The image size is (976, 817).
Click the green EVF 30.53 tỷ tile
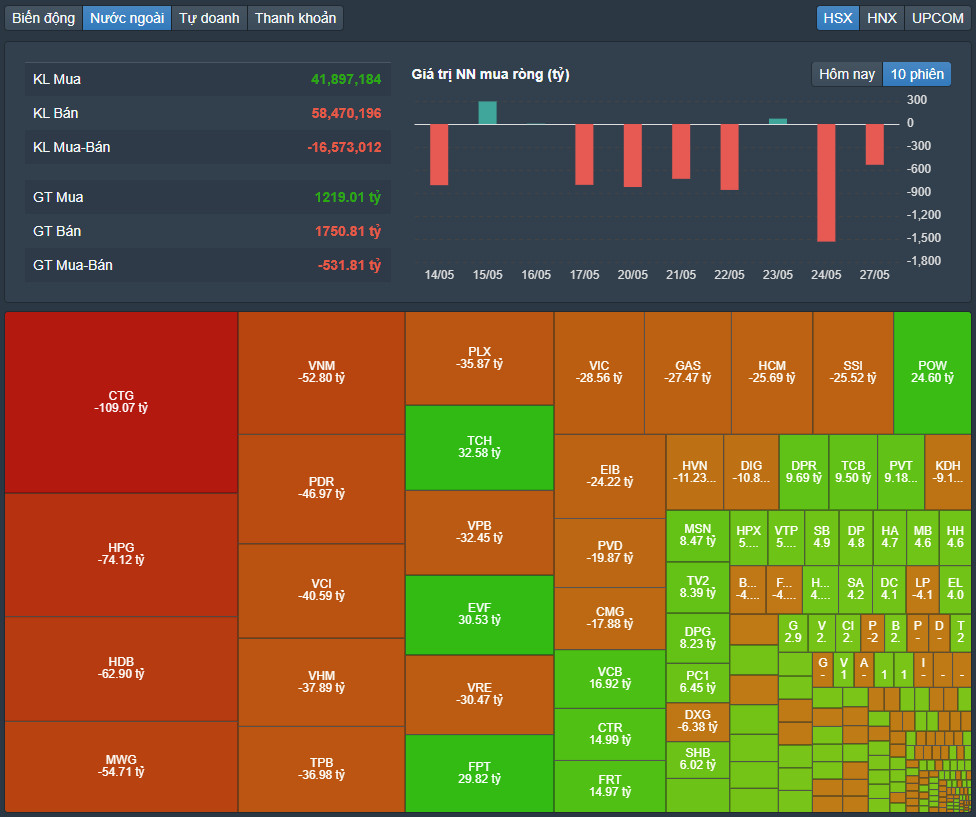point(479,615)
